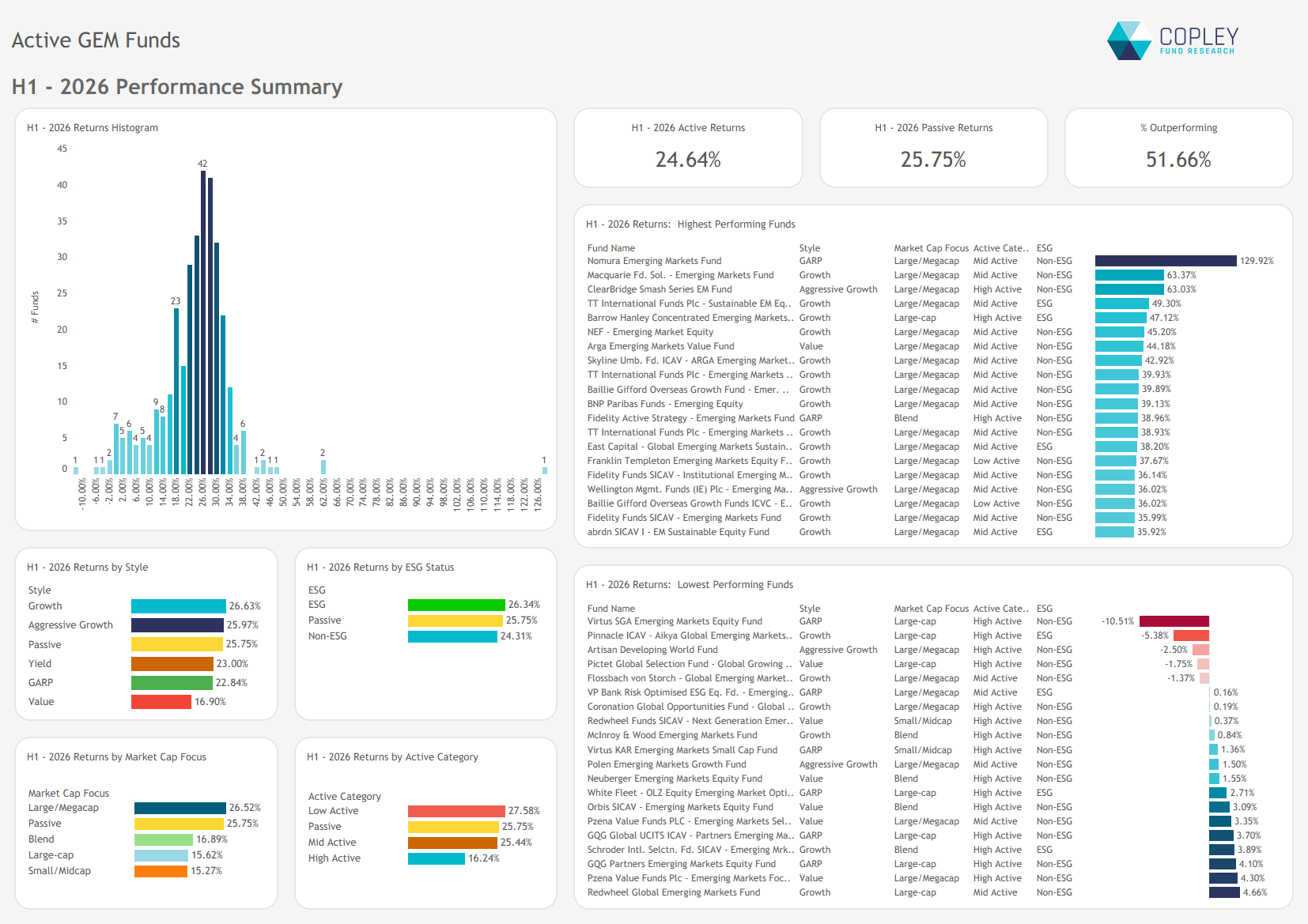The height and width of the screenshot is (924, 1308).
Task: Select NEF - Emerging Market Equity fund
Action: [x=650, y=332]
